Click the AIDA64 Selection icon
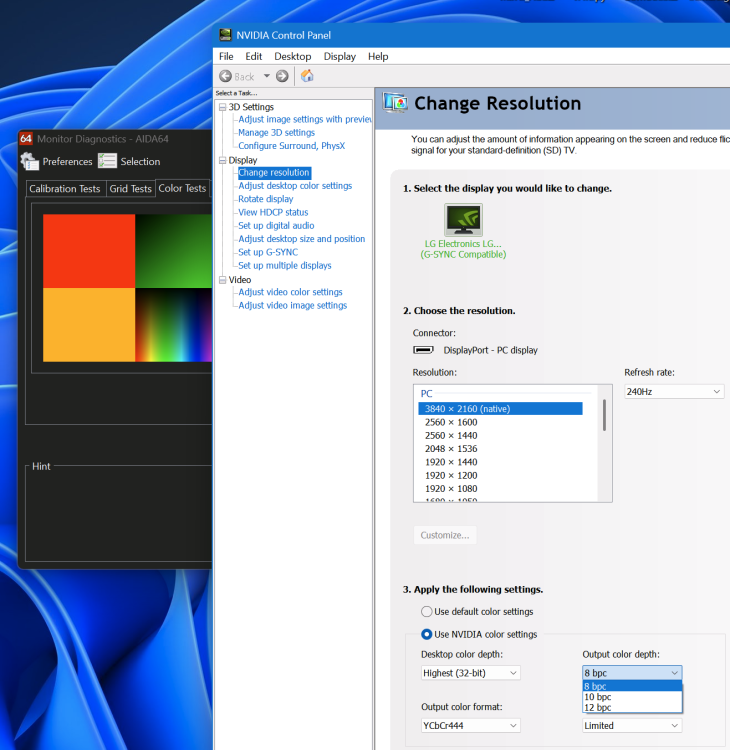The width and height of the screenshot is (730, 750). pos(108,161)
